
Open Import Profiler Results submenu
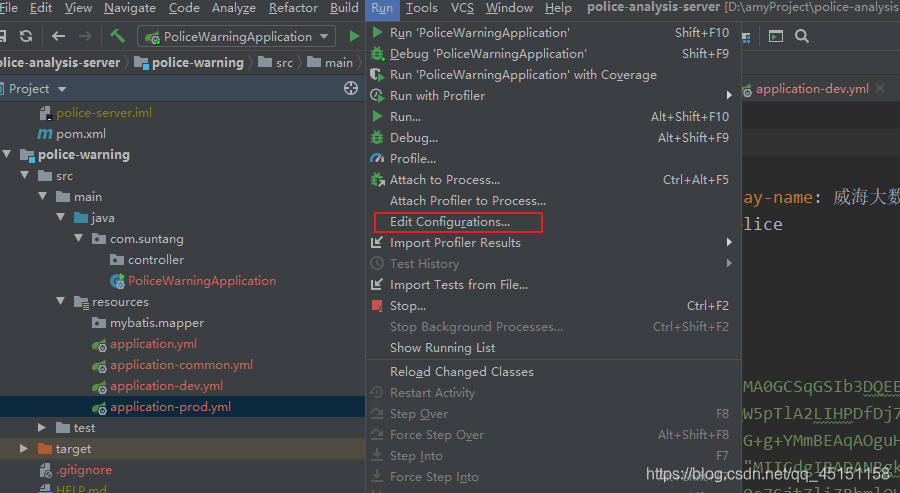coord(553,243)
